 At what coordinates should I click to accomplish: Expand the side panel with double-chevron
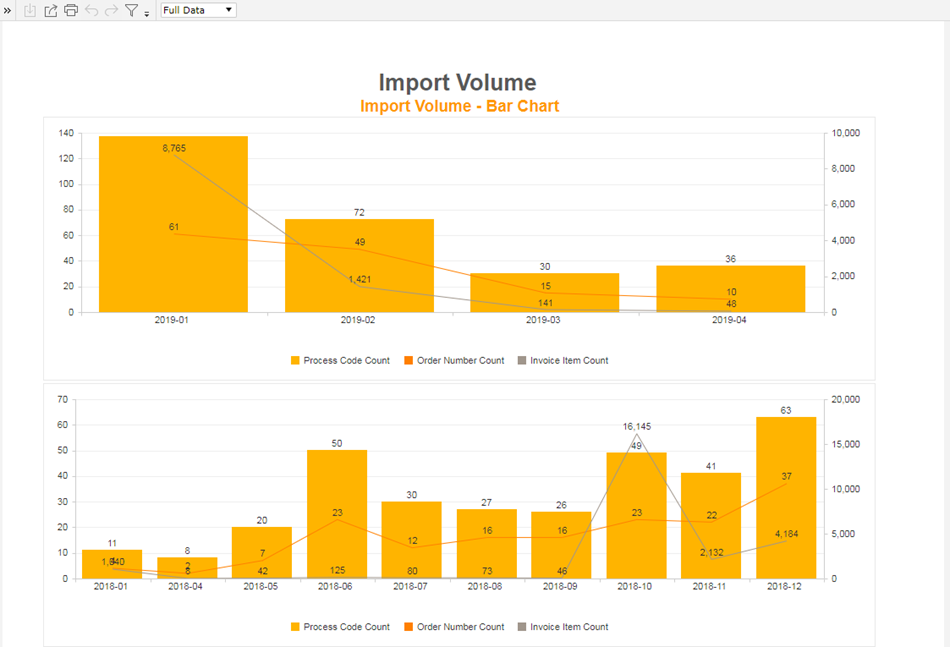[x=7, y=10]
